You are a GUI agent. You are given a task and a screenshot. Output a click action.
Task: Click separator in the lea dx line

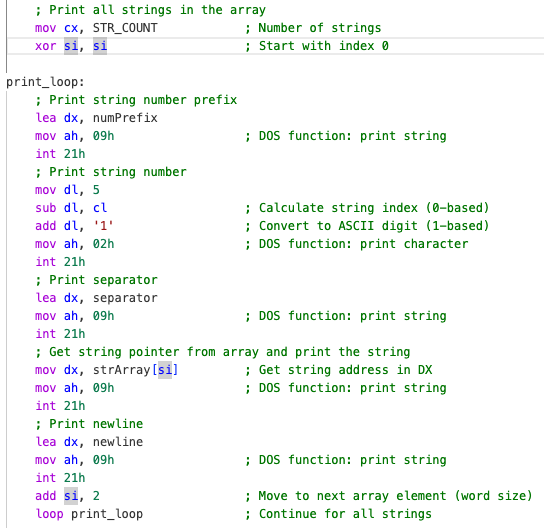pyautogui.click(x=125, y=298)
